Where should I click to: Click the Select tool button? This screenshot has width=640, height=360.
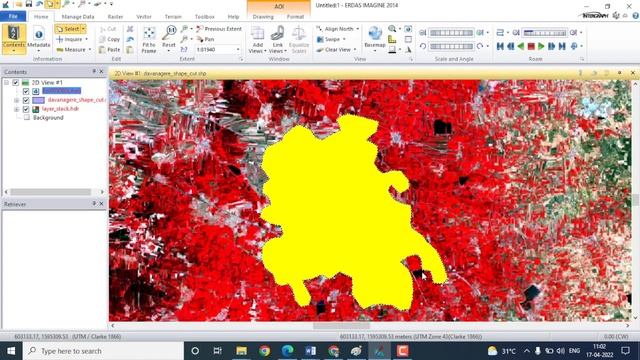tap(68, 29)
